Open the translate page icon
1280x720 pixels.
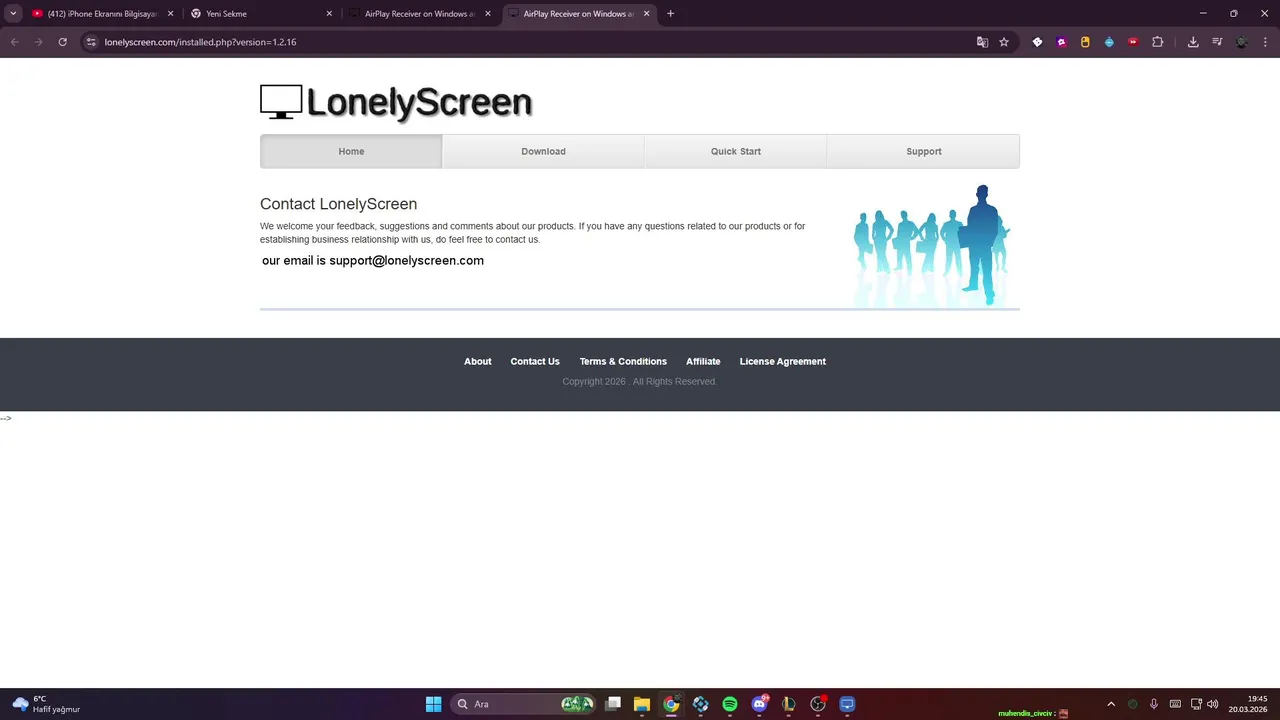point(982,42)
